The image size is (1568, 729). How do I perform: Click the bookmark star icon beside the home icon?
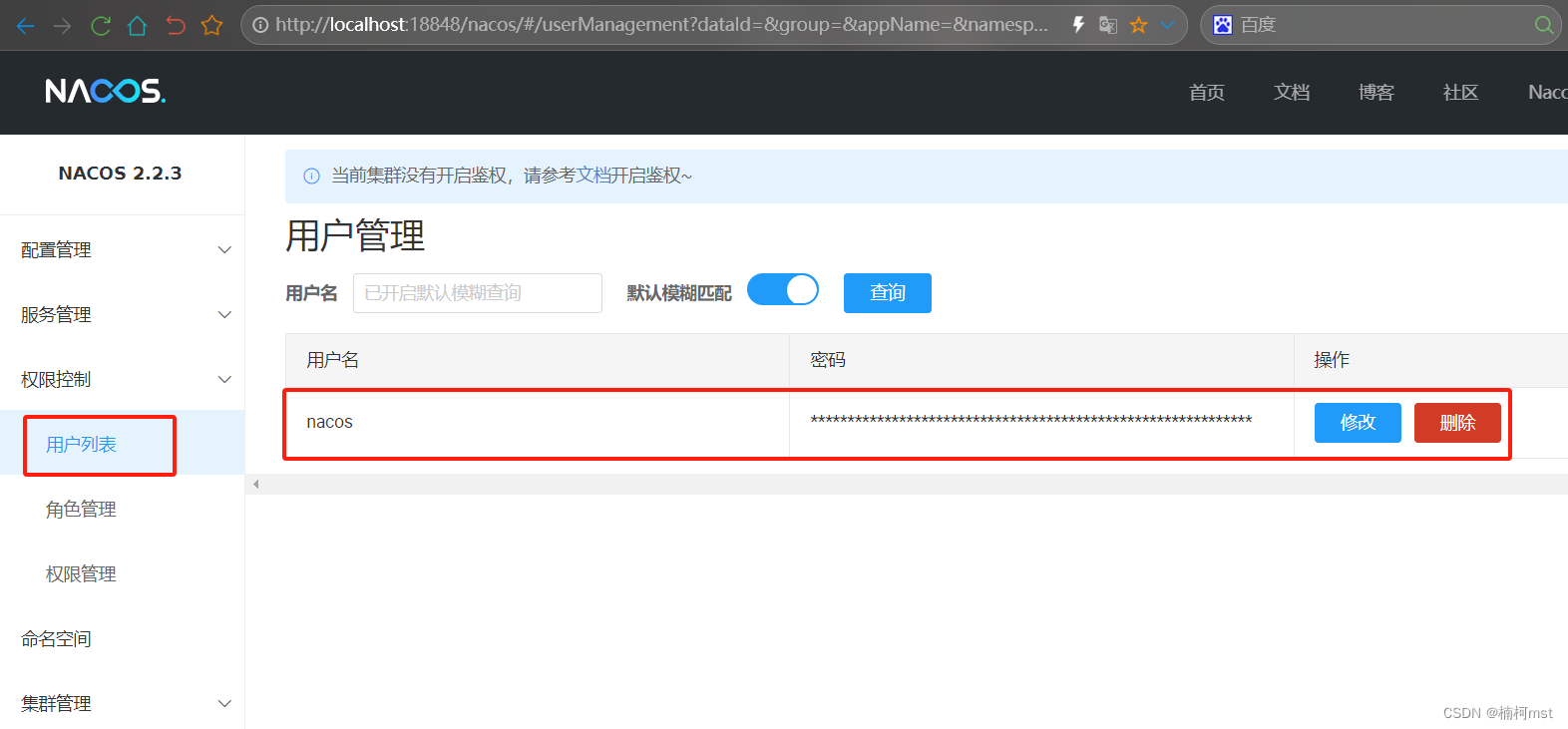click(211, 25)
